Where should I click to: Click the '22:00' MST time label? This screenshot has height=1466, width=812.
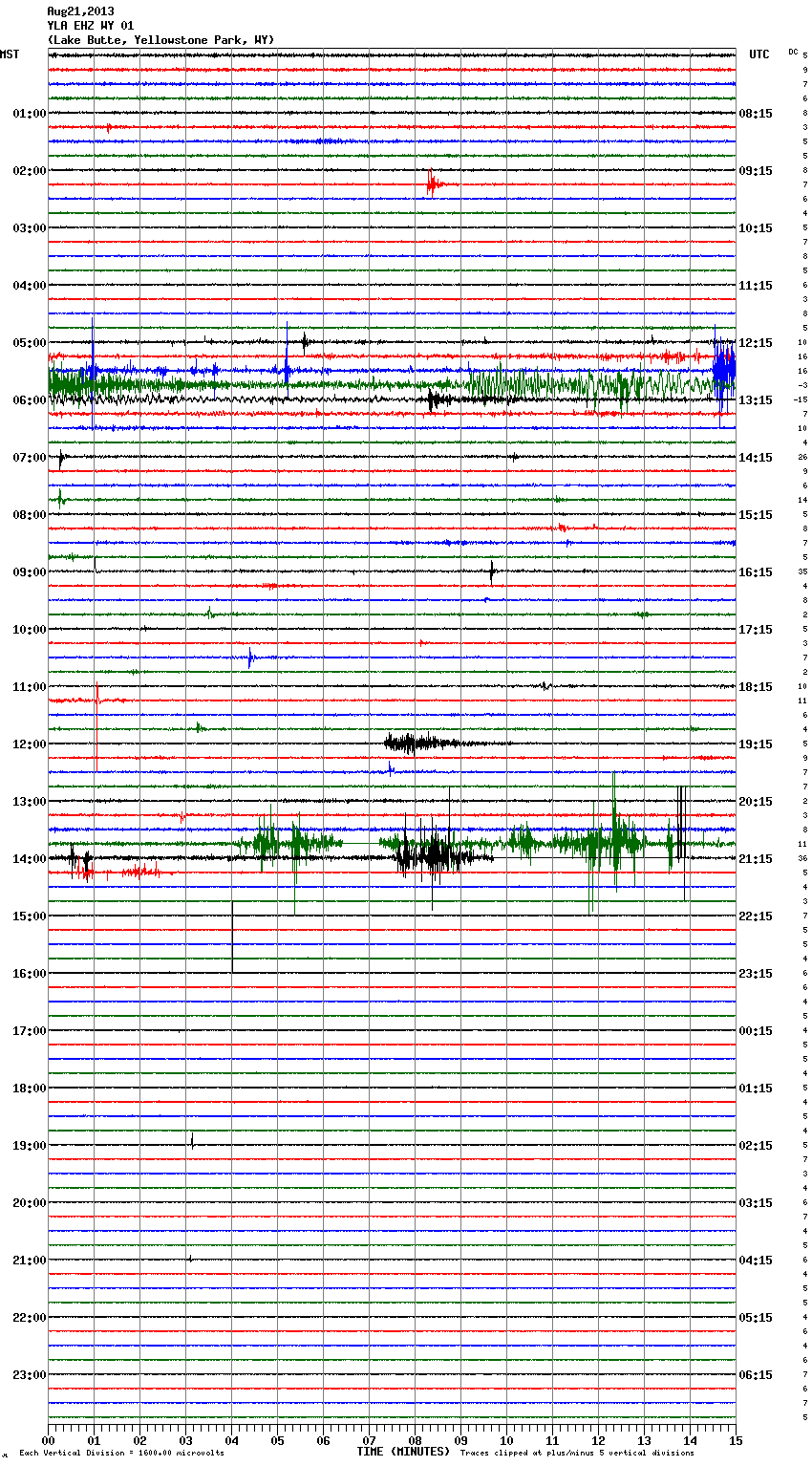(29, 1318)
